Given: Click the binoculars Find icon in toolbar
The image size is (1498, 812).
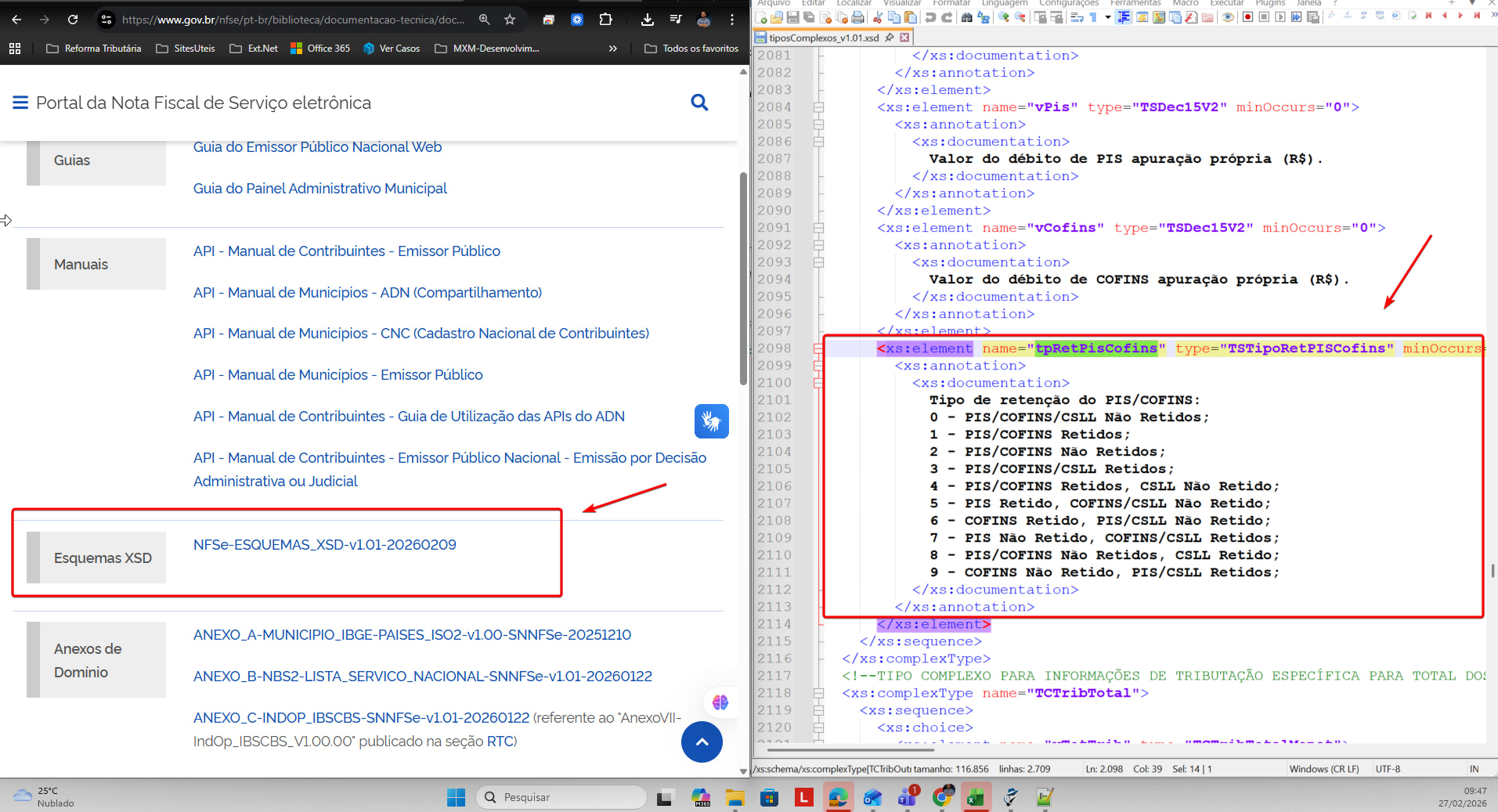Looking at the screenshot, I should [x=966, y=17].
